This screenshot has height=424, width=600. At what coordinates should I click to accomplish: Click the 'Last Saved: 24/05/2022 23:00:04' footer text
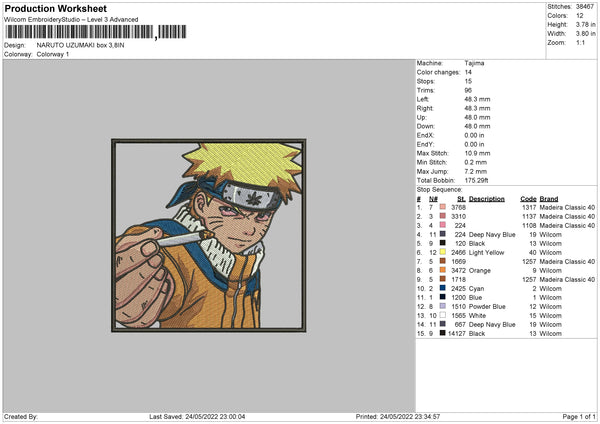[x=197, y=416]
